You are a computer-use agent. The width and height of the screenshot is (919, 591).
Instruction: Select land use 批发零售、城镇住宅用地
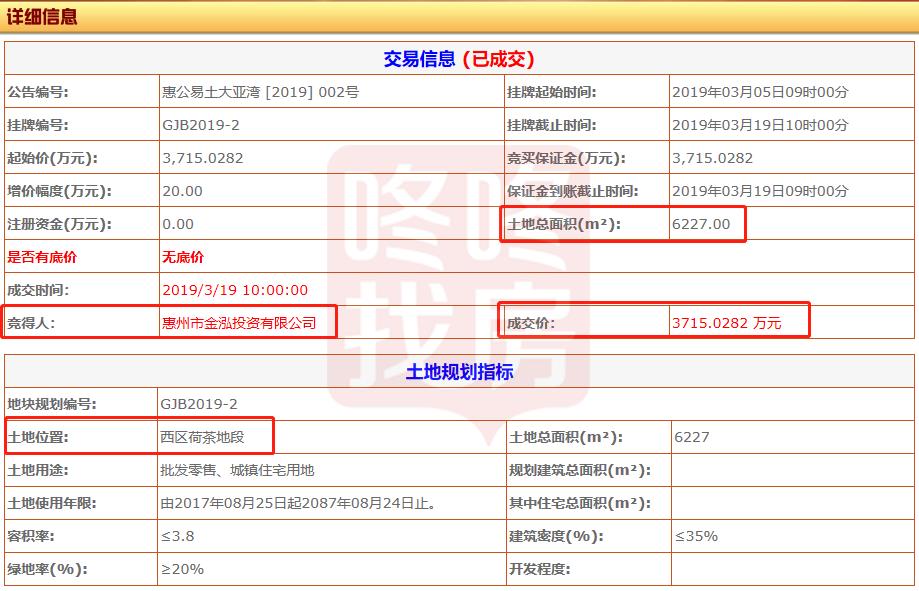(x=237, y=470)
